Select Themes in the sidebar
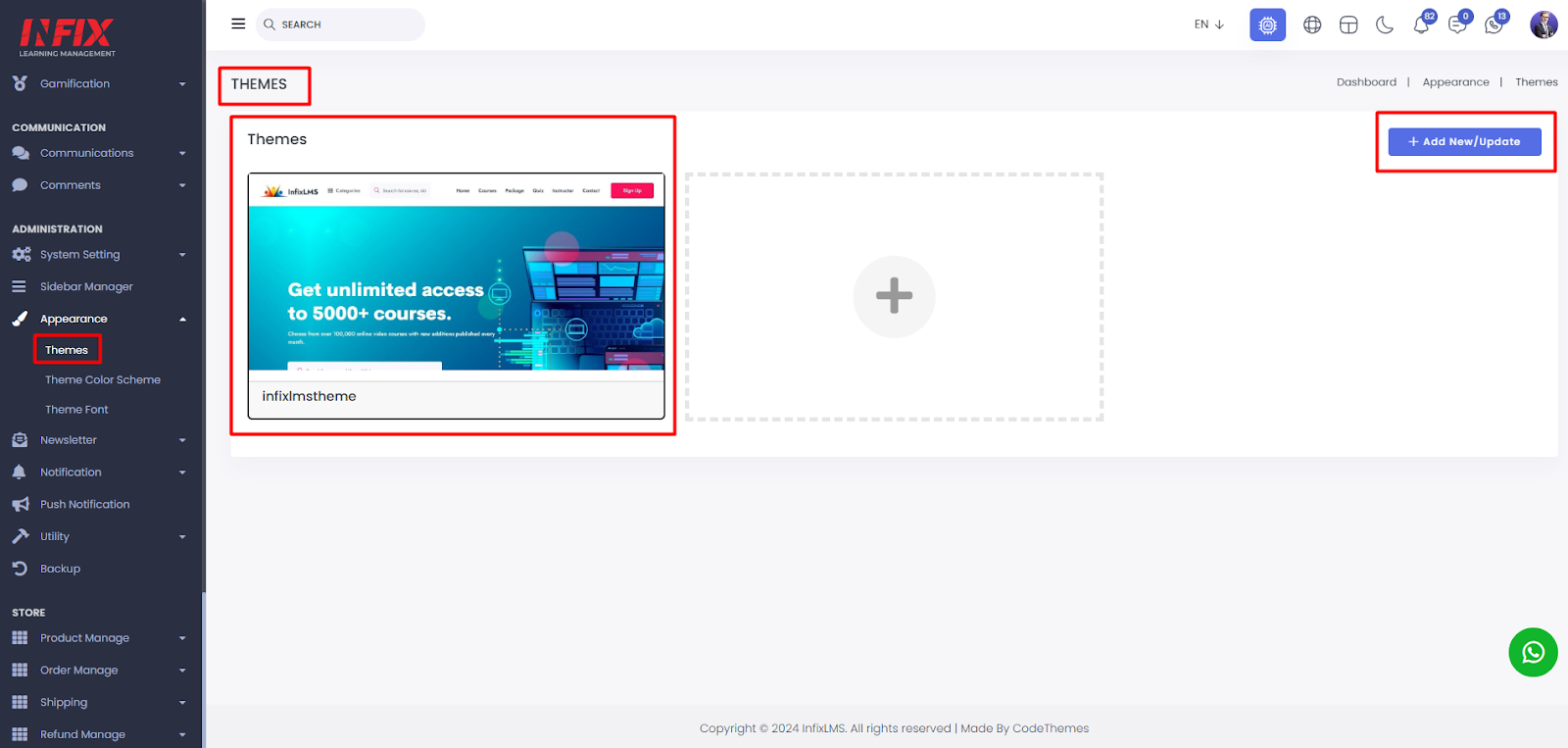 (x=67, y=350)
